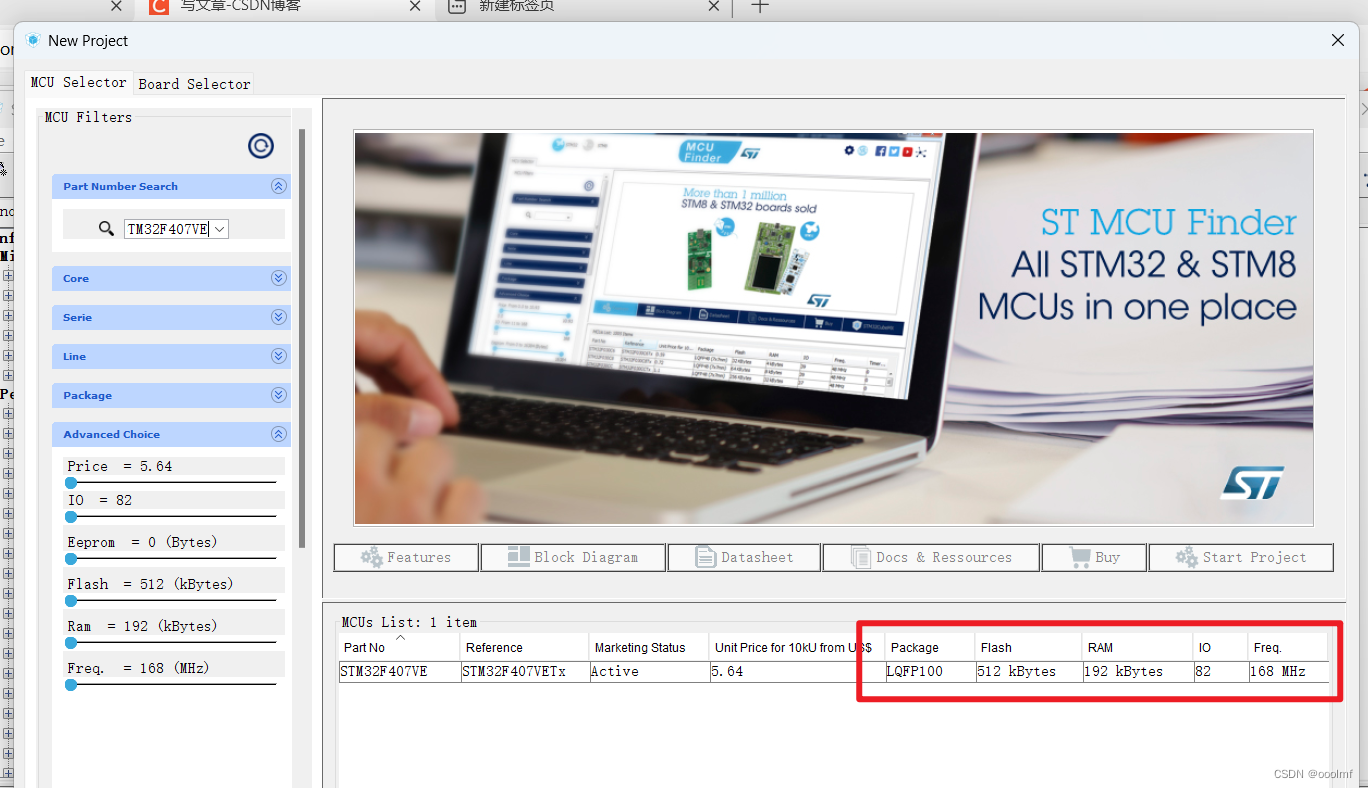
Task: Click the Start Project button
Action: point(1241,558)
